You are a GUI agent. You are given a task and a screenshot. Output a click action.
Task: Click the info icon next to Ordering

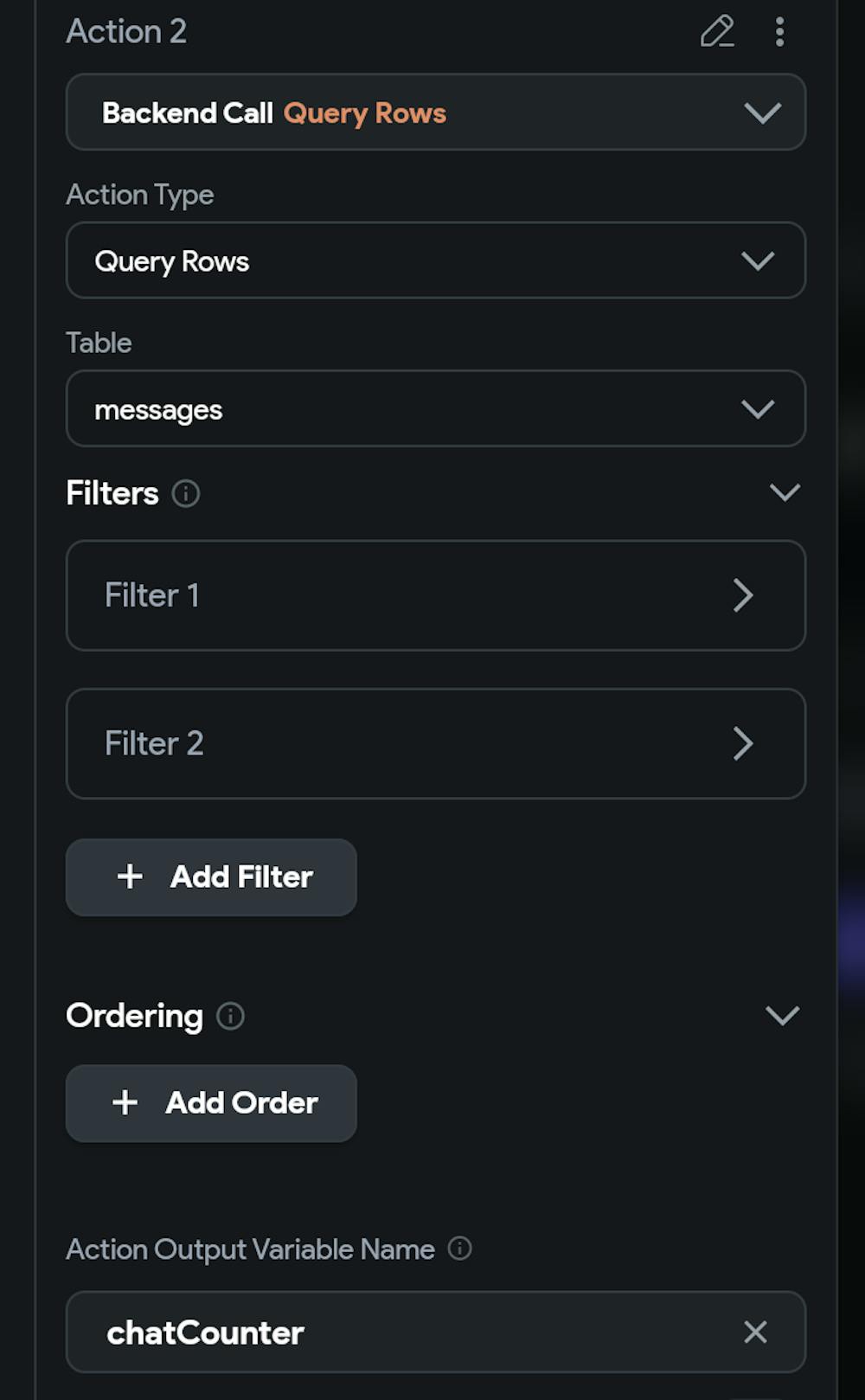coord(230,1015)
